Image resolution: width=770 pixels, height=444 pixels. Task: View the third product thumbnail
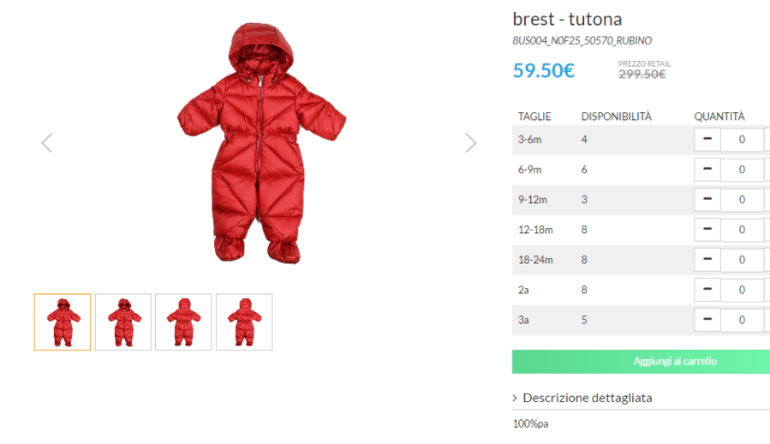click(x=184, y=322)
